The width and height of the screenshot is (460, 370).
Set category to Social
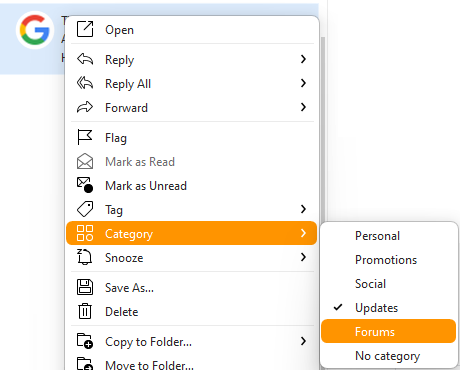pyautogui.click(x=389, y=284)
